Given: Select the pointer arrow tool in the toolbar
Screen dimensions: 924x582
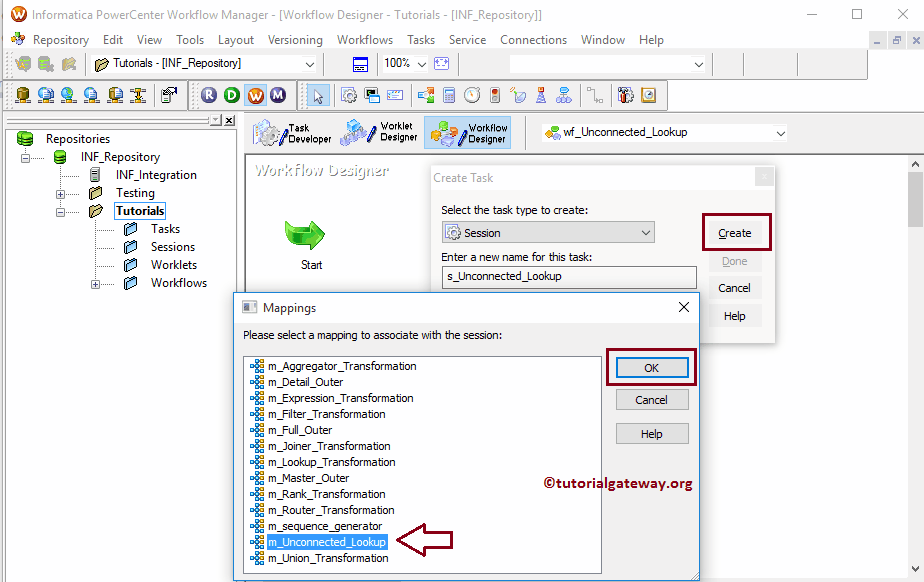Looking at the screenshot, I should [318, 95].
